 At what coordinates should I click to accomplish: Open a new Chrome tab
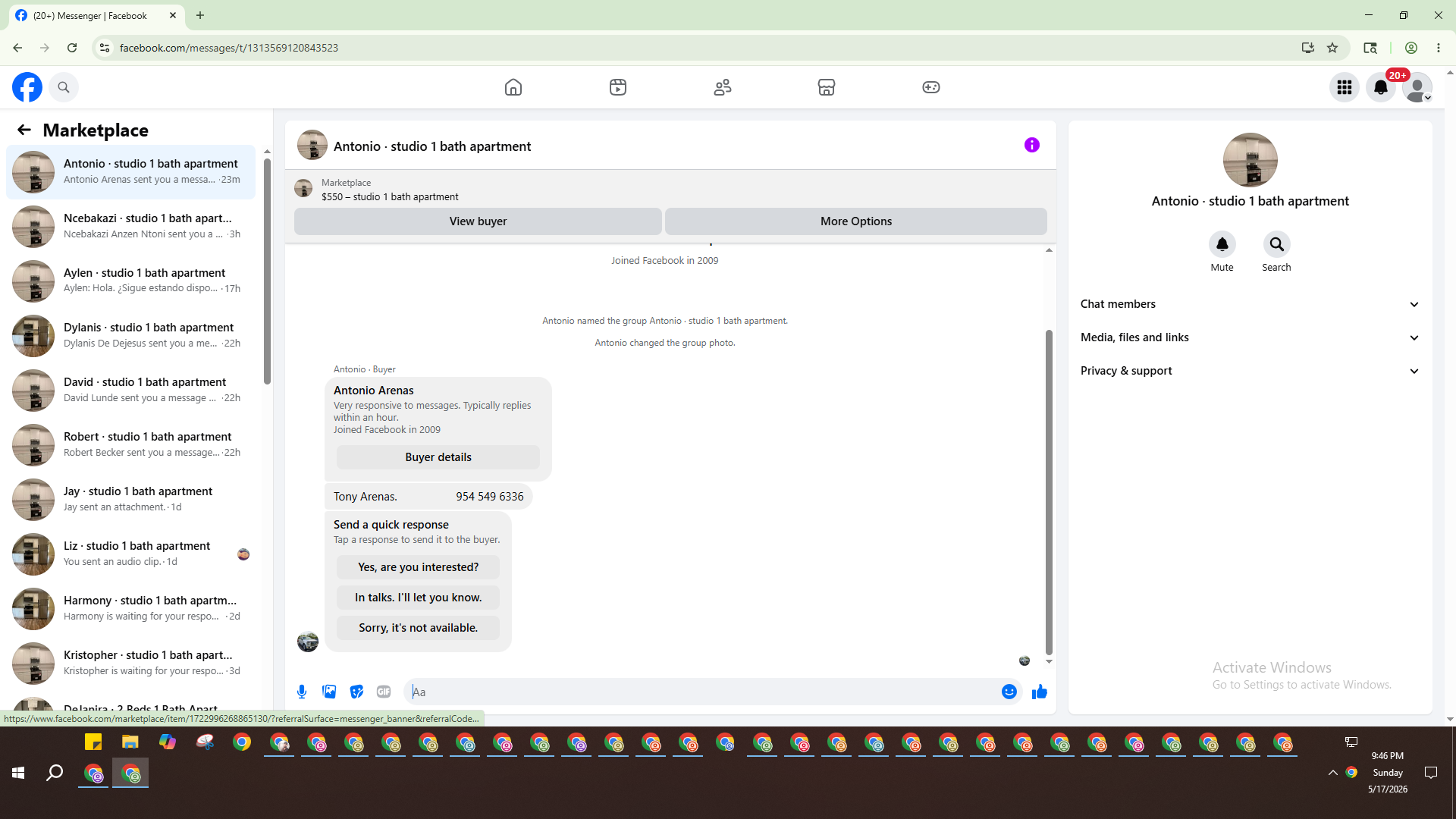(x=200, y=15)
